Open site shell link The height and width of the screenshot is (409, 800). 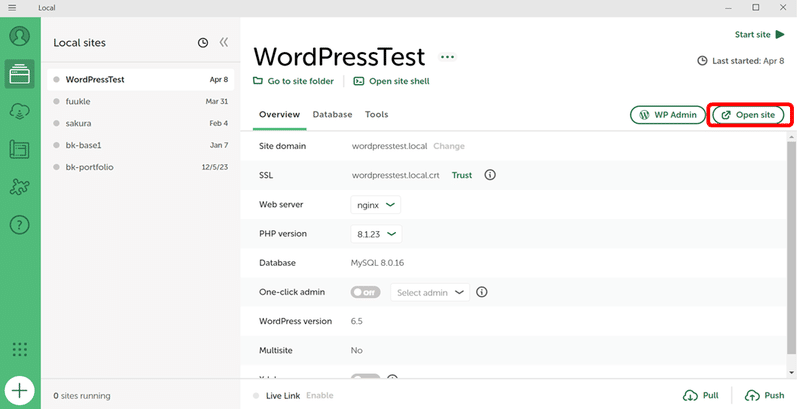[392, 81]
